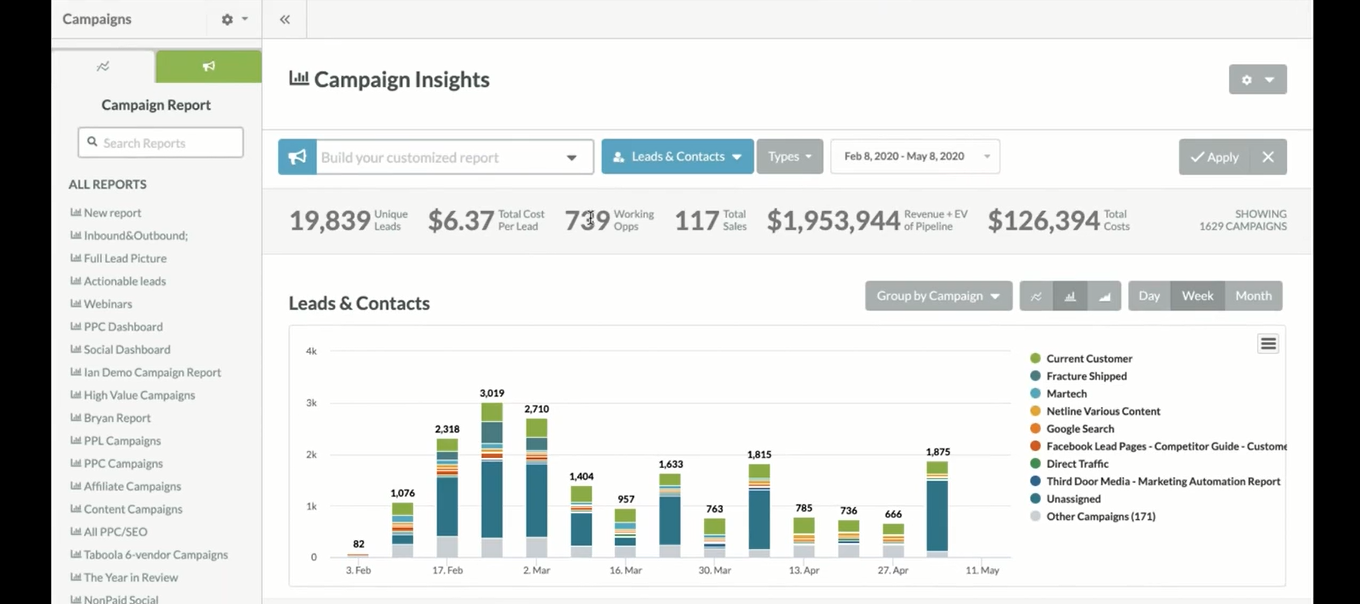This screenshot has height=604, width=1360.
Task: Switch to the megaphone campaigns tab
Action: pos(208,66)
